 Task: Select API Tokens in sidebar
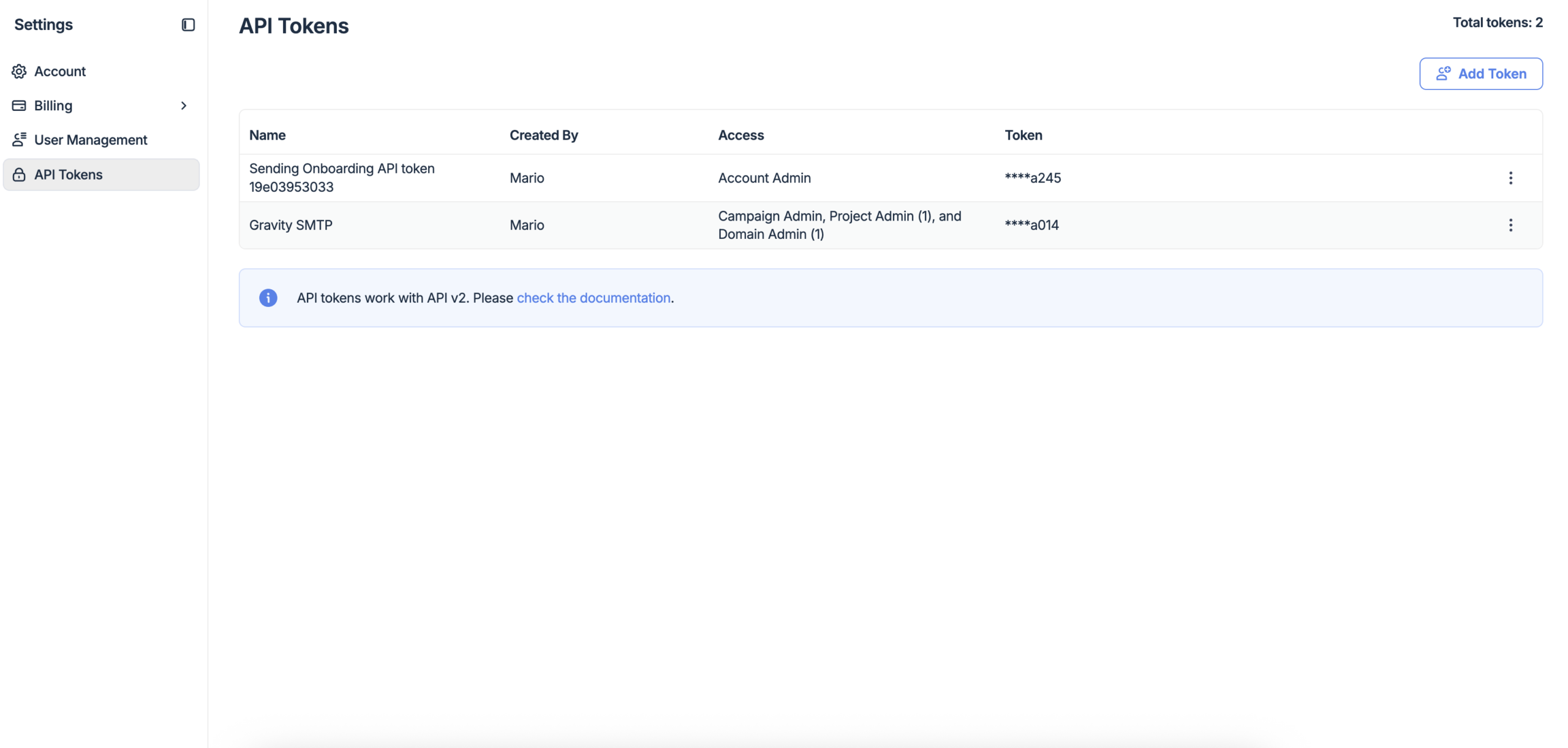click(x=101, y=175)
